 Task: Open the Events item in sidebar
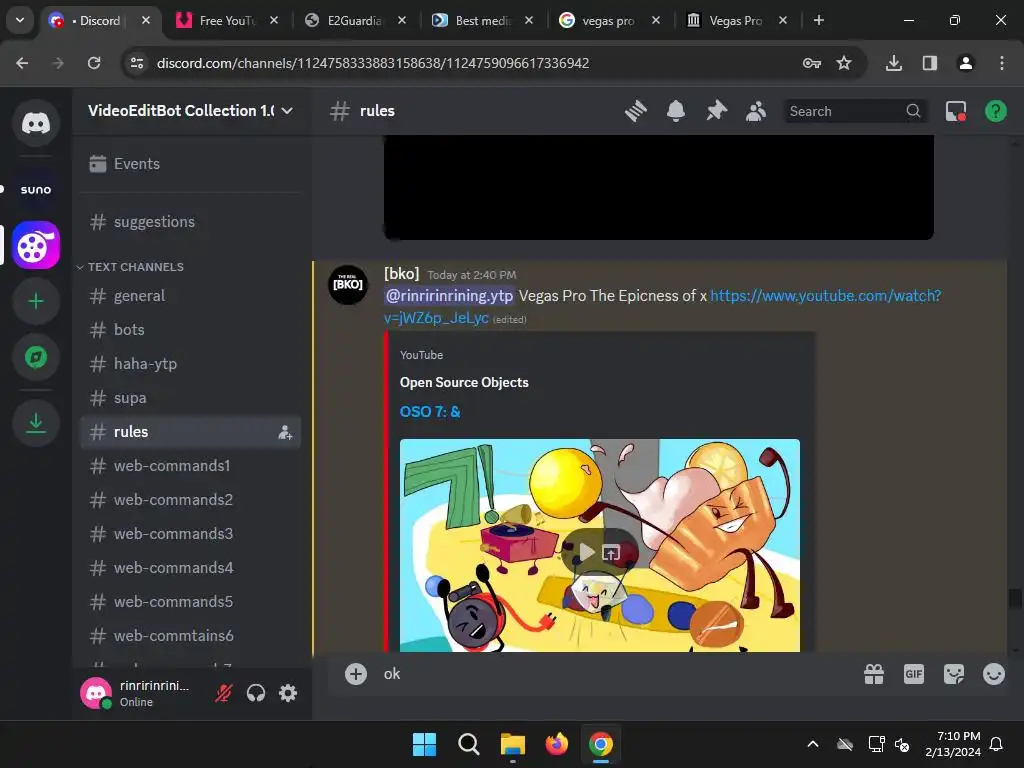190,164
